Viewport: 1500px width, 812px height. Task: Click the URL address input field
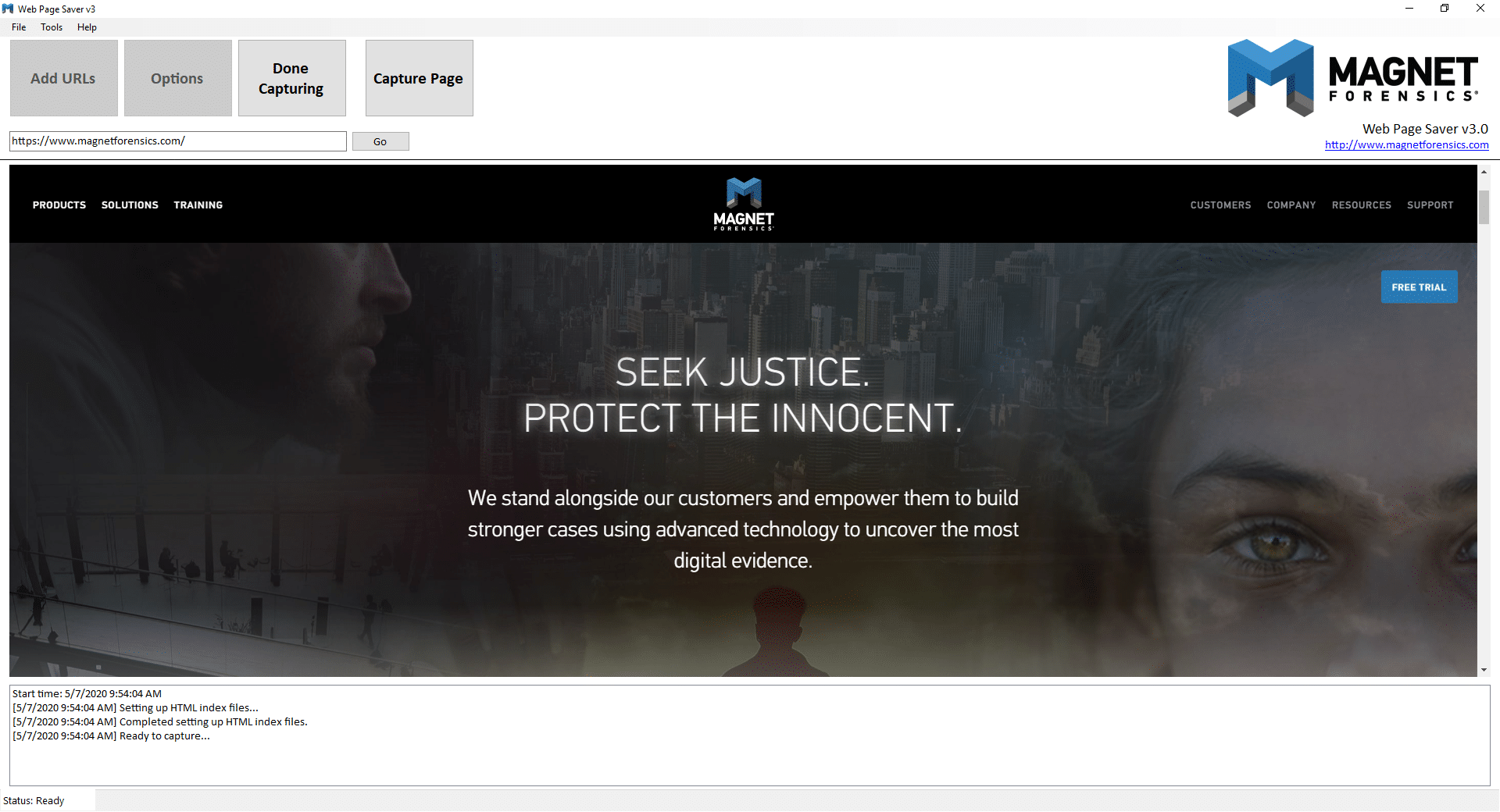(177, 141)
